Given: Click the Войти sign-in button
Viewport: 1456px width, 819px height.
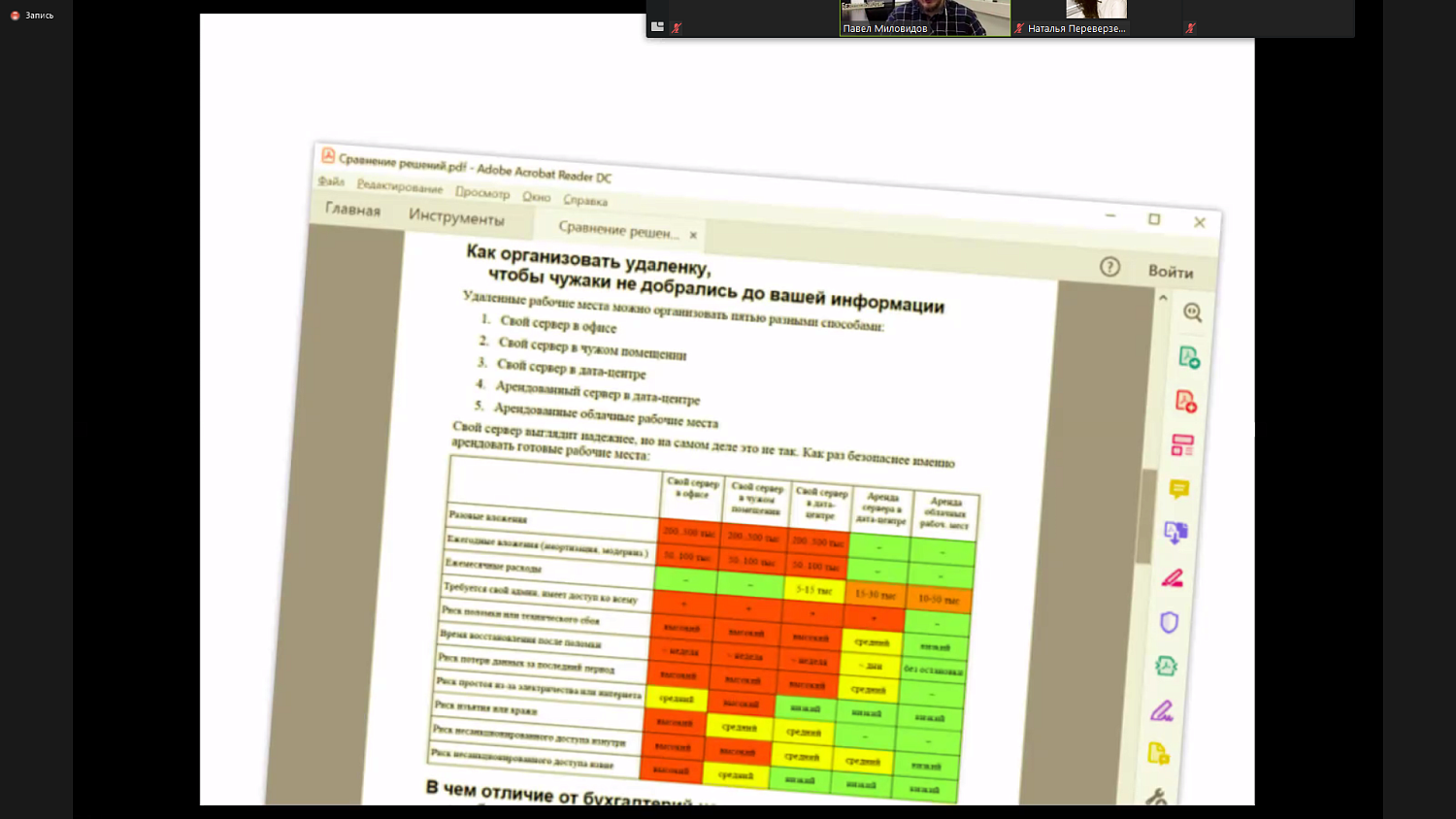Looking at the screenshot, I should point(1171,272).
